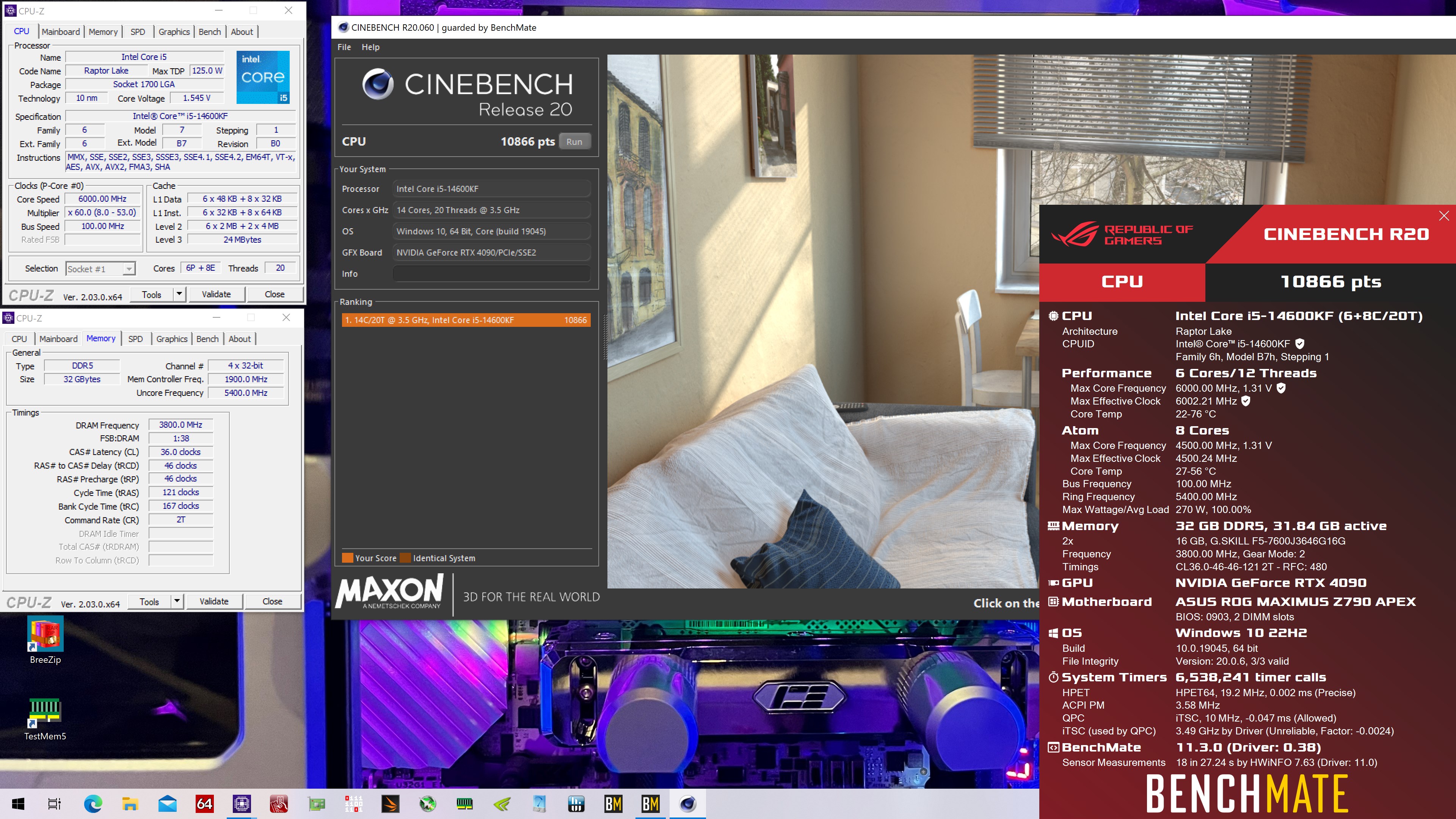Open the red memory tweak tool taskbar icon
The image size is (1456, 819).
(279, 803)
